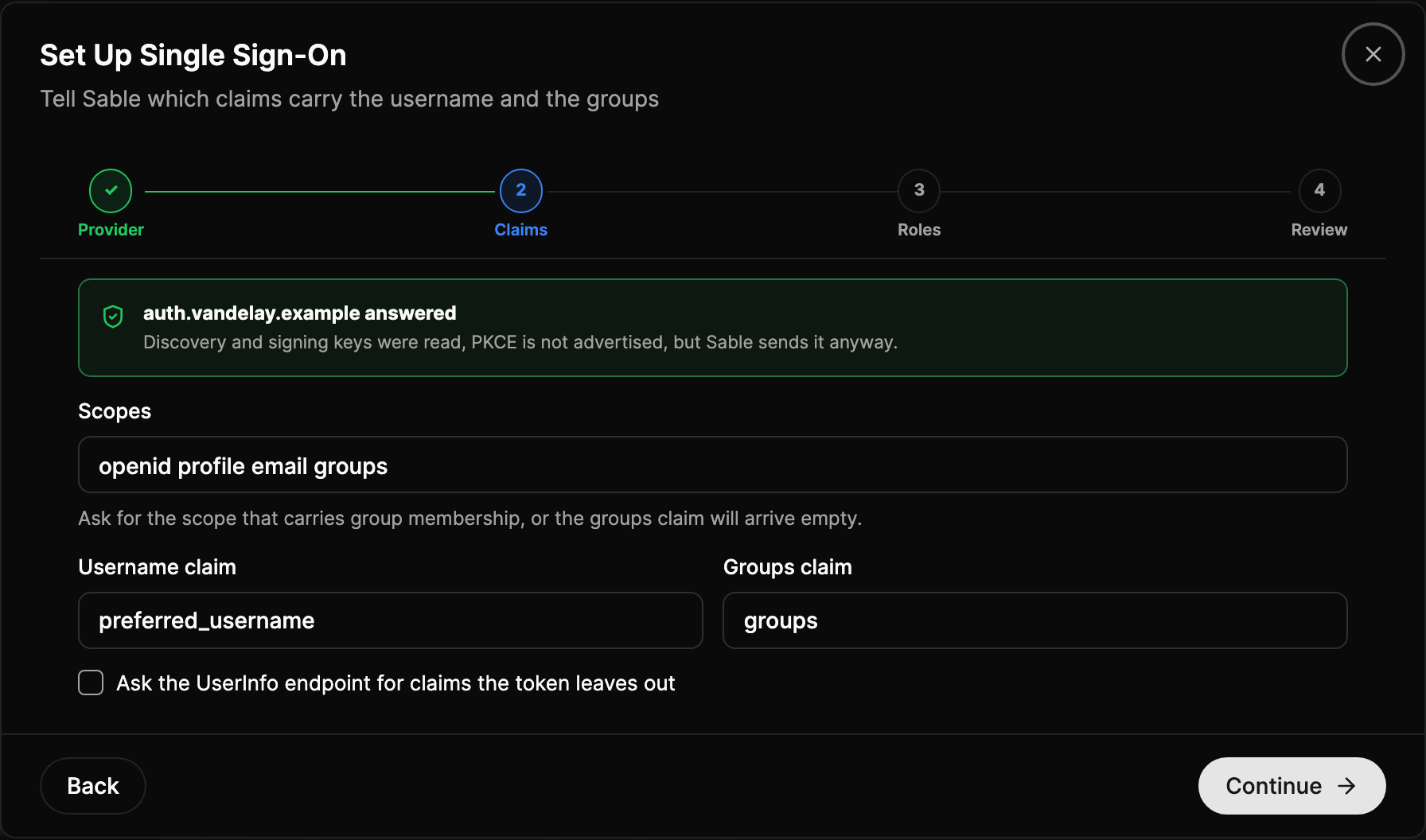The image size is (1426, 840).
Task: Click the Back button
Action: (93, 786)
